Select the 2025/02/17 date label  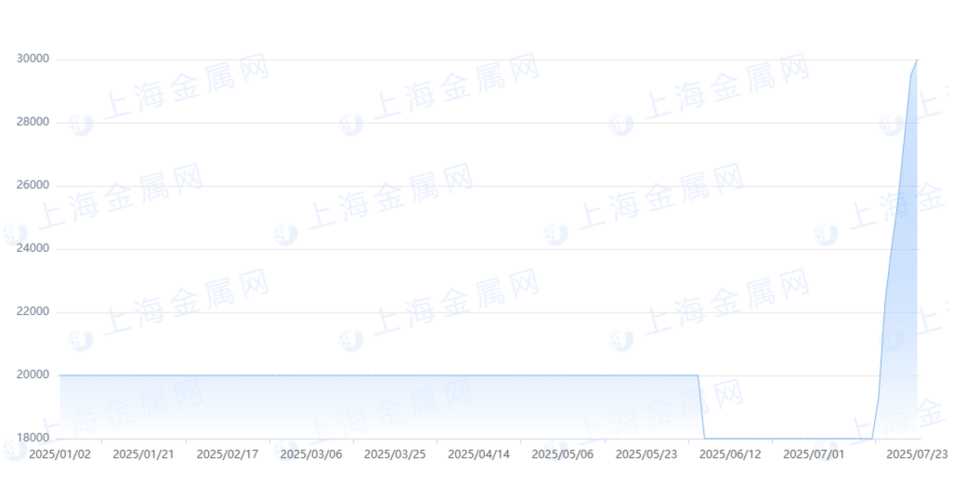tap(227, 454)
